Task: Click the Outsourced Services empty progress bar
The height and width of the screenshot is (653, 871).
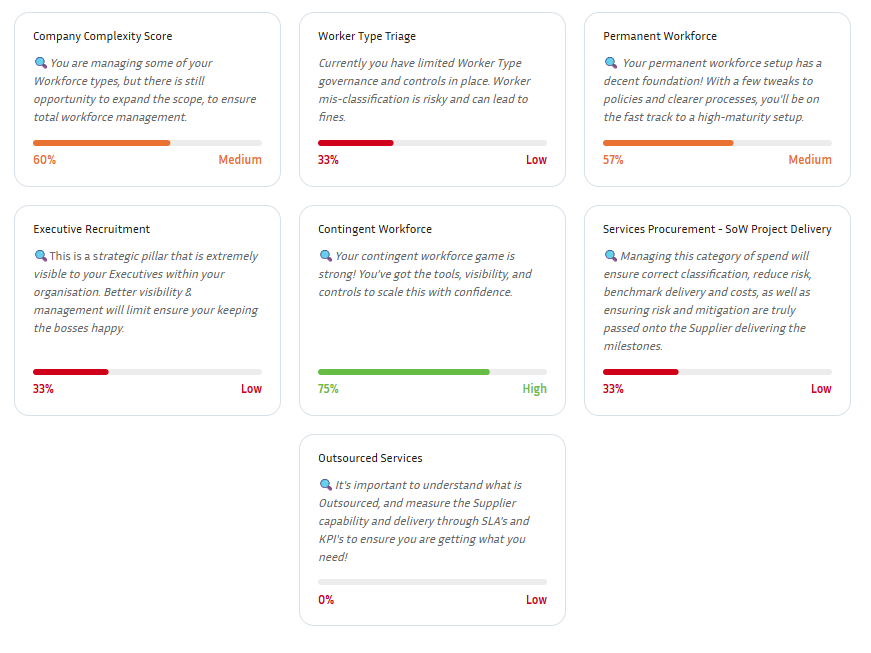Action: [x=432, y=581]
